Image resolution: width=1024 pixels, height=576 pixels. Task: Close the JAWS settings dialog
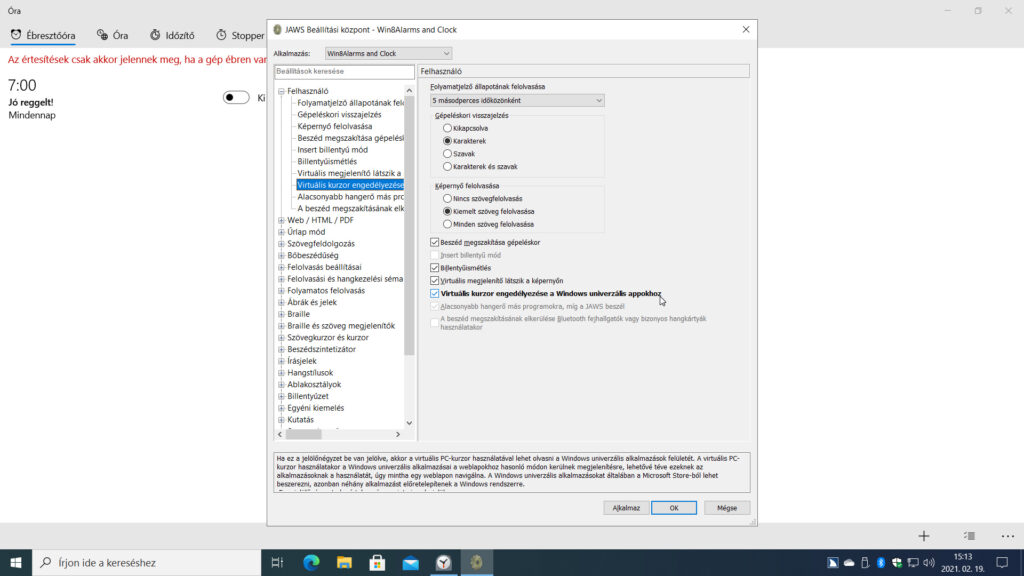click(x=746, y=29)
